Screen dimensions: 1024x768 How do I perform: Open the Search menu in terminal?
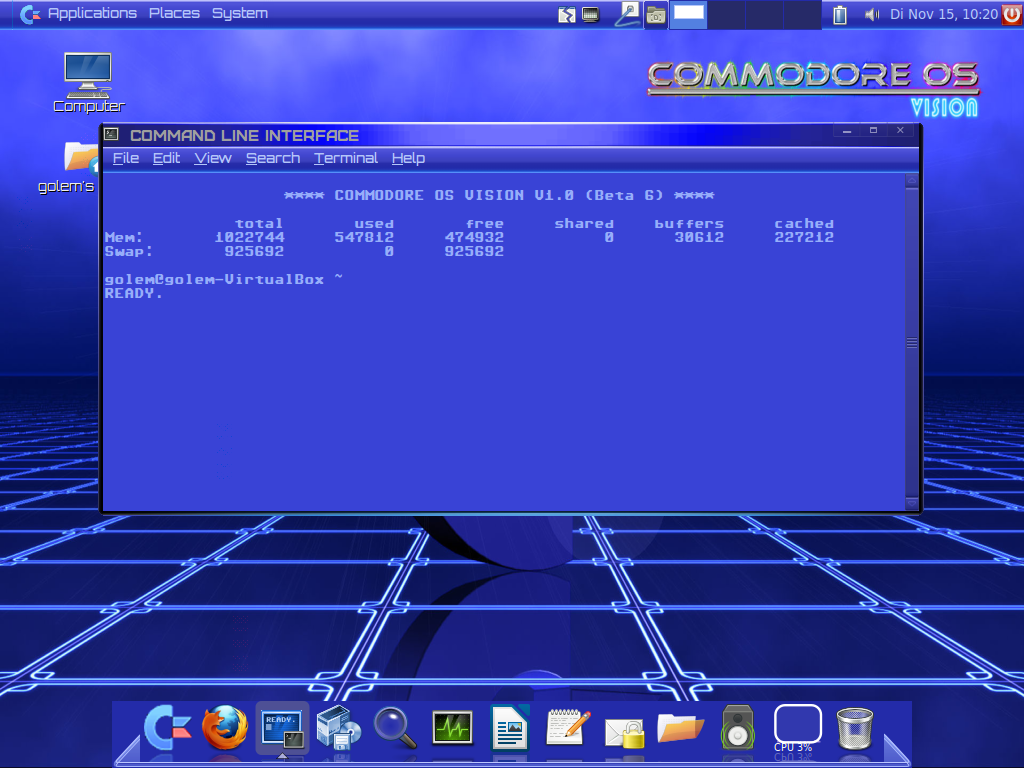pos(273,158)
